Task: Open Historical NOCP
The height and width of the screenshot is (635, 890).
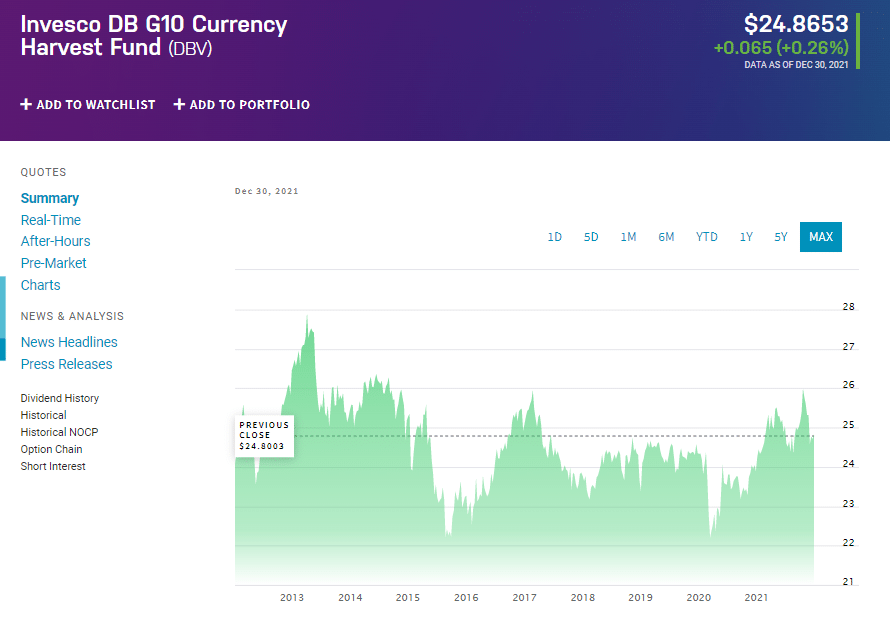Action: tap(59, 432)
